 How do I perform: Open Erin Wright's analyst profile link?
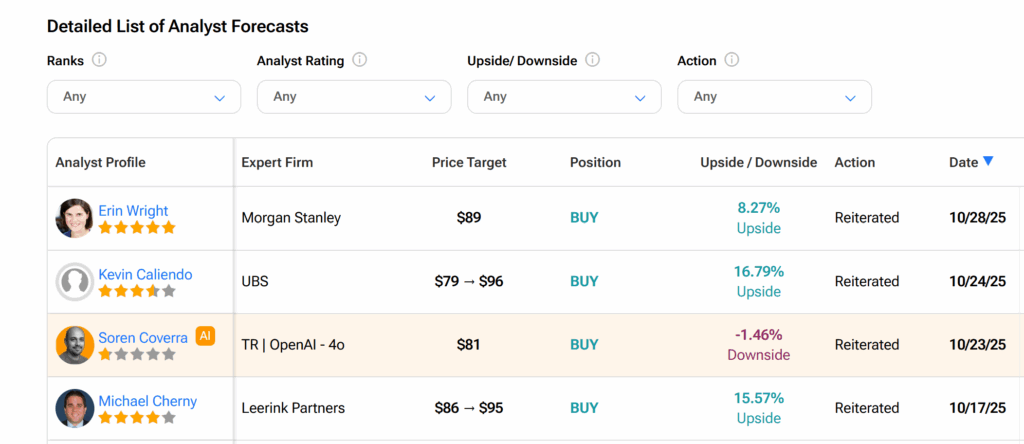pos(133,211)
